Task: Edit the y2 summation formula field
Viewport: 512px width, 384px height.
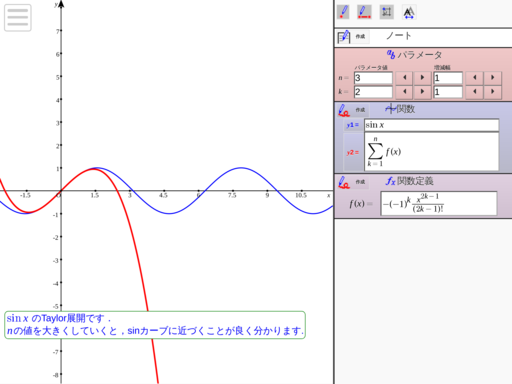Action: pos(431,152)
